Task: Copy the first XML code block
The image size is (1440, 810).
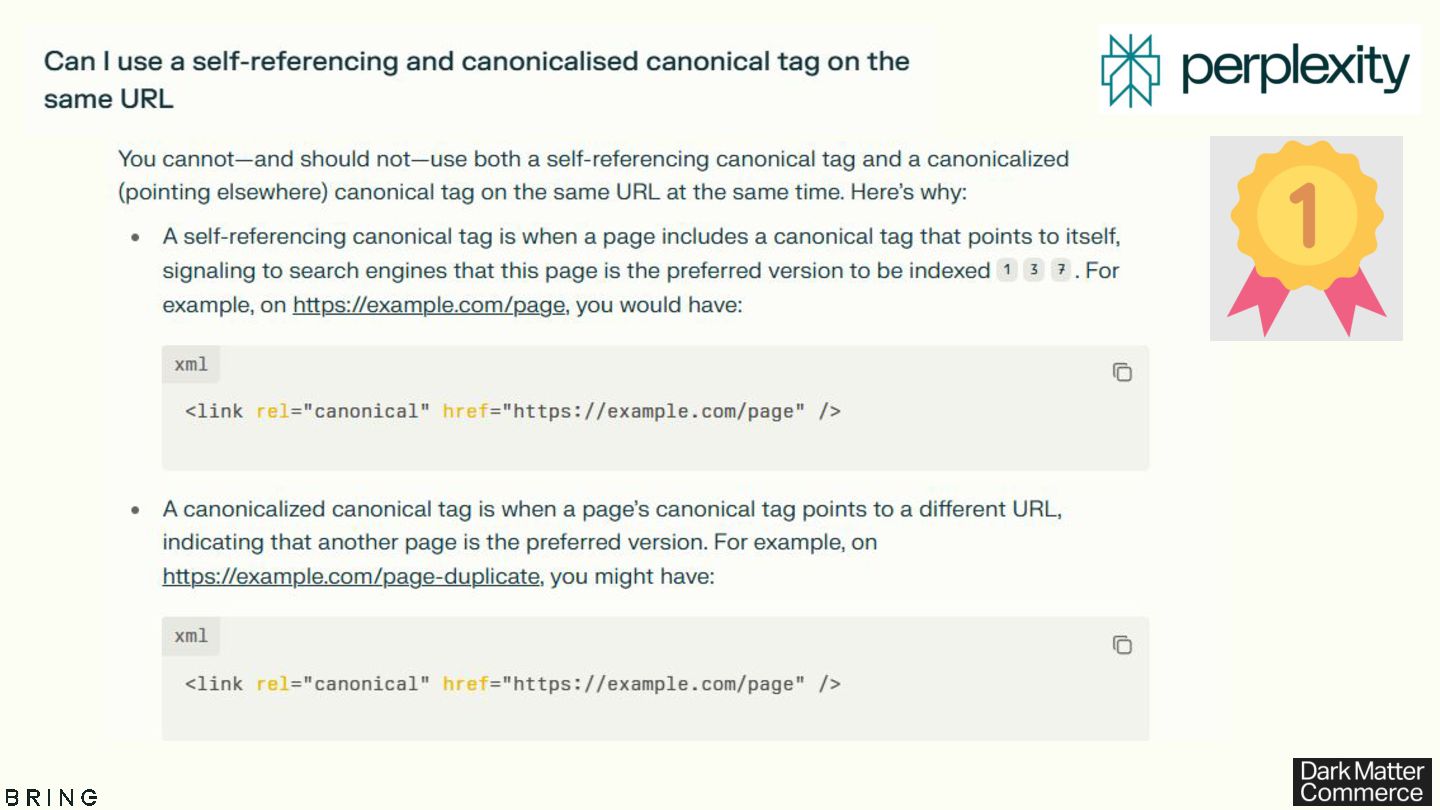Action: click(1122, 372)
